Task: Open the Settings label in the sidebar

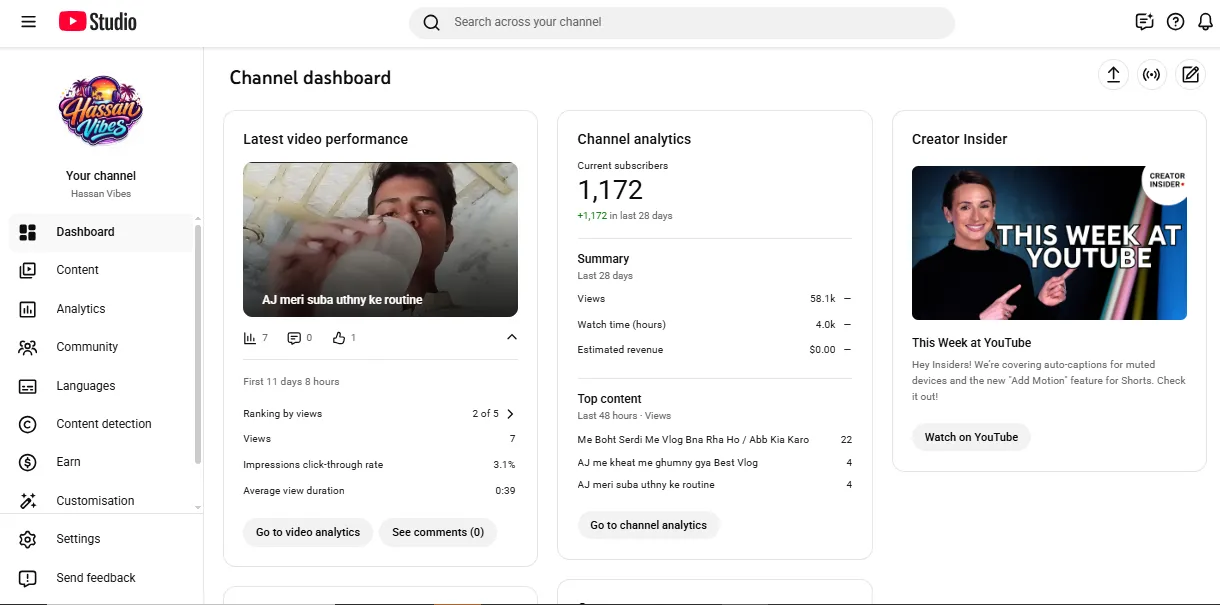Action: pyautogui.click(x=78, y=539)
